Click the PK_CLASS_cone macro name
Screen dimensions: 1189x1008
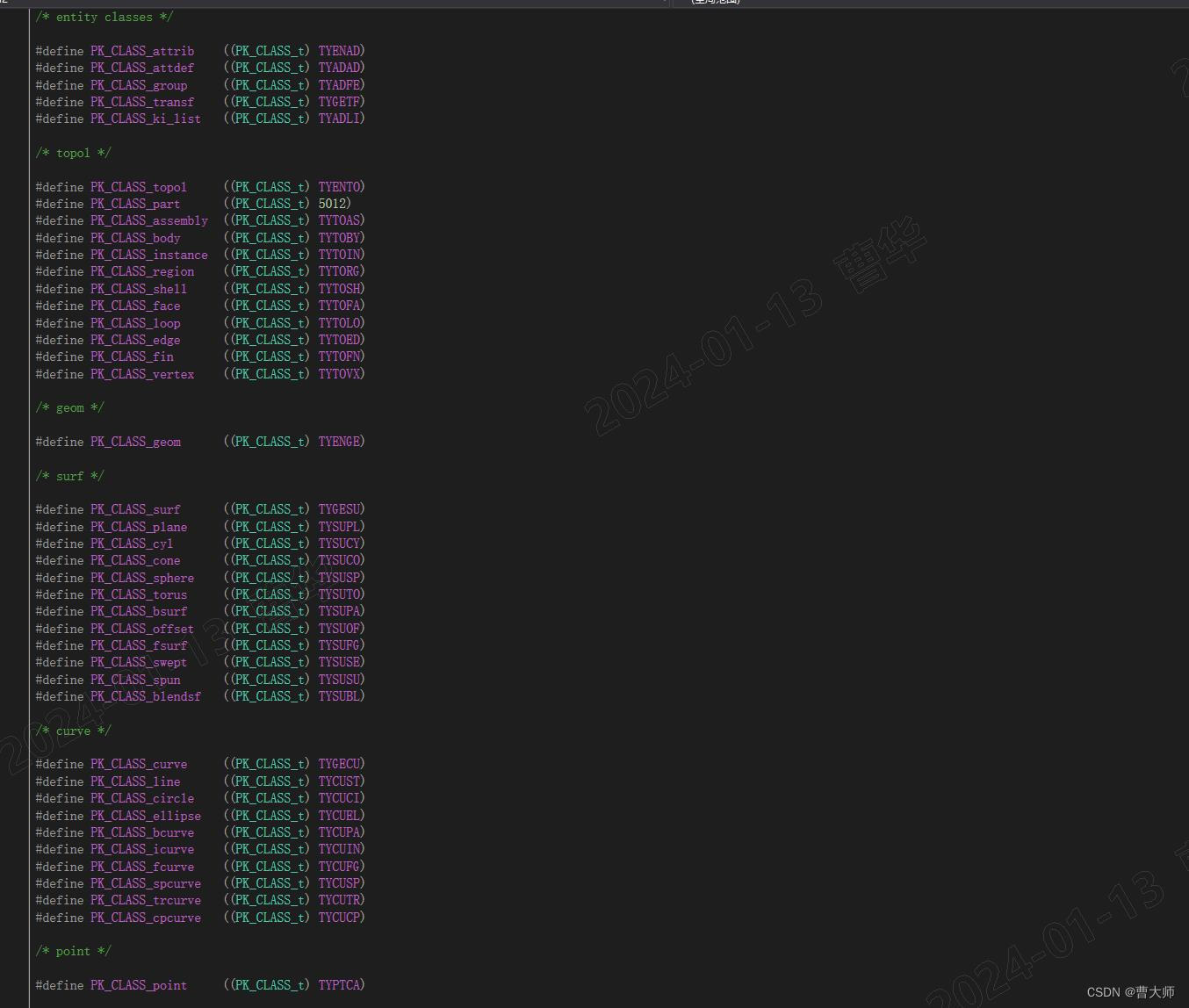pyautogui.click(x=135, y=560)
